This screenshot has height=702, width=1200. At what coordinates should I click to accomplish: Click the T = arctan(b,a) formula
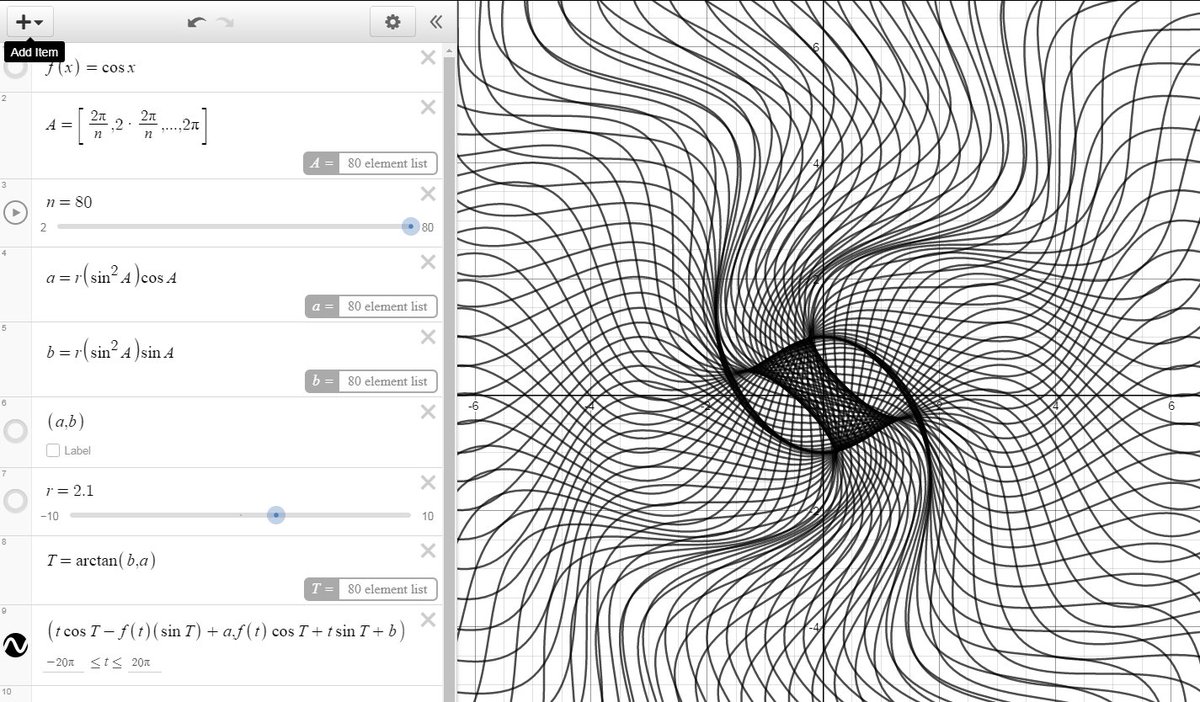pos(100,560)
